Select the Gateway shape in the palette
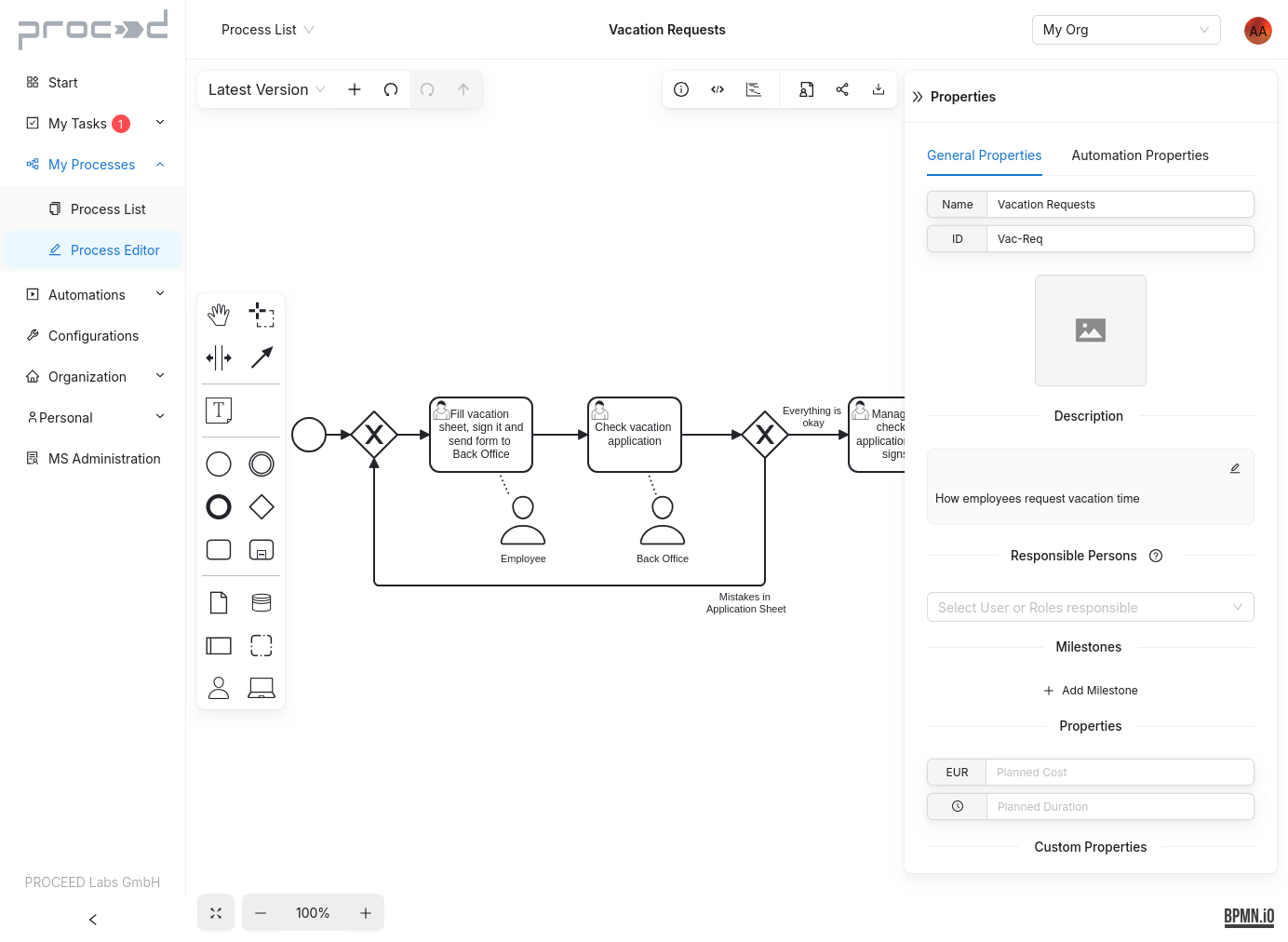This screenshot has height=942, width=1288. pyautogui.click(x=262, y=507)
